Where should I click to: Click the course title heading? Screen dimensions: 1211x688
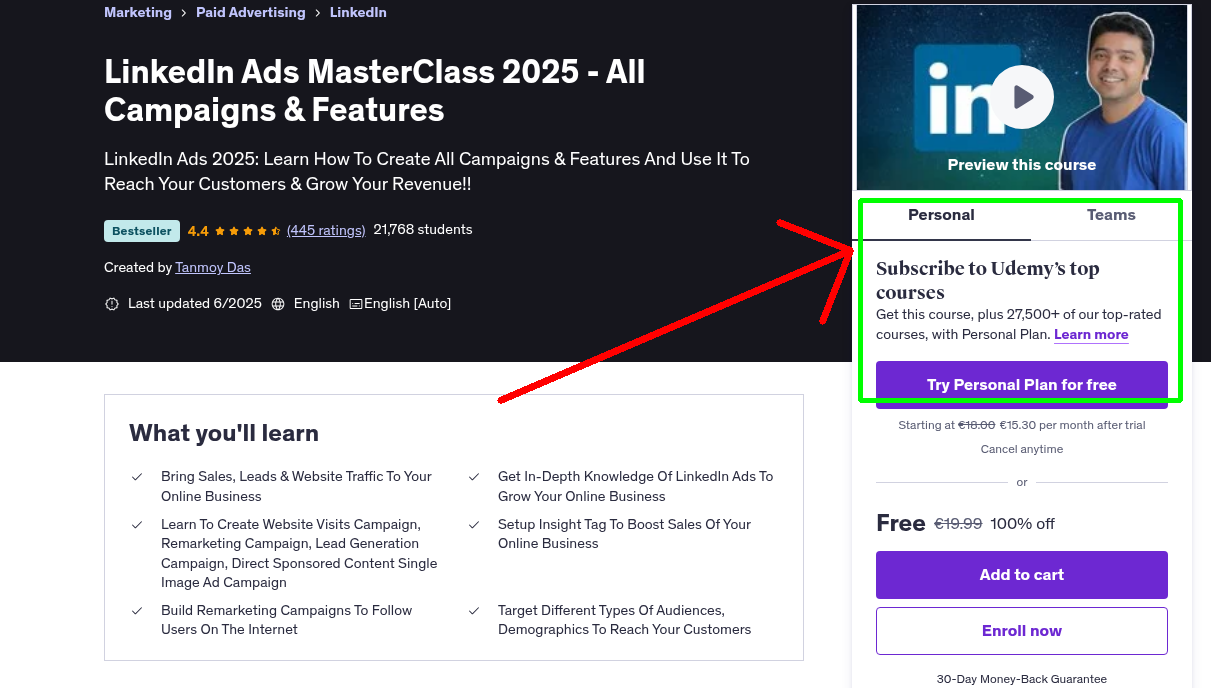pos(375,90)
